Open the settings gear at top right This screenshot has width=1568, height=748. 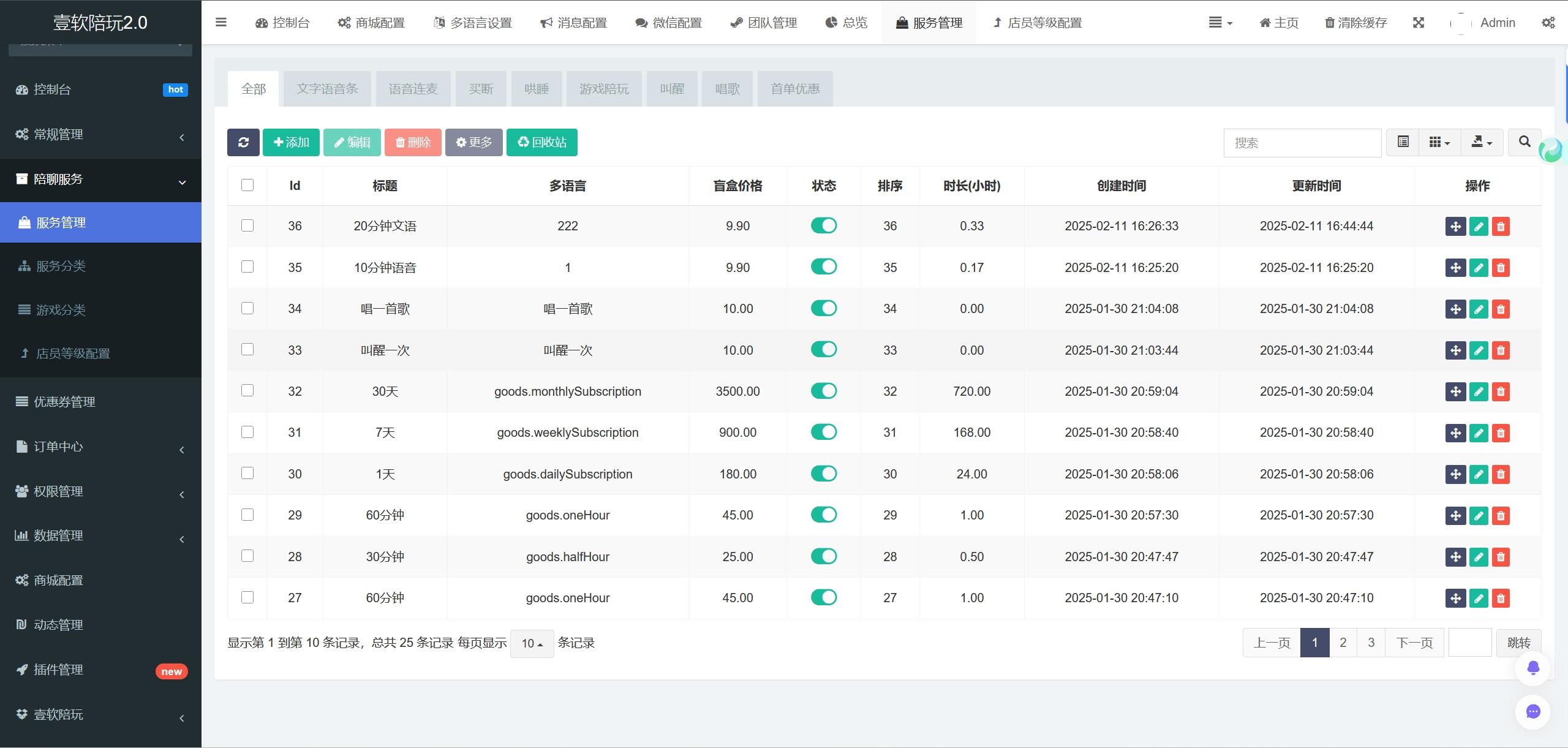[1550, 22]
